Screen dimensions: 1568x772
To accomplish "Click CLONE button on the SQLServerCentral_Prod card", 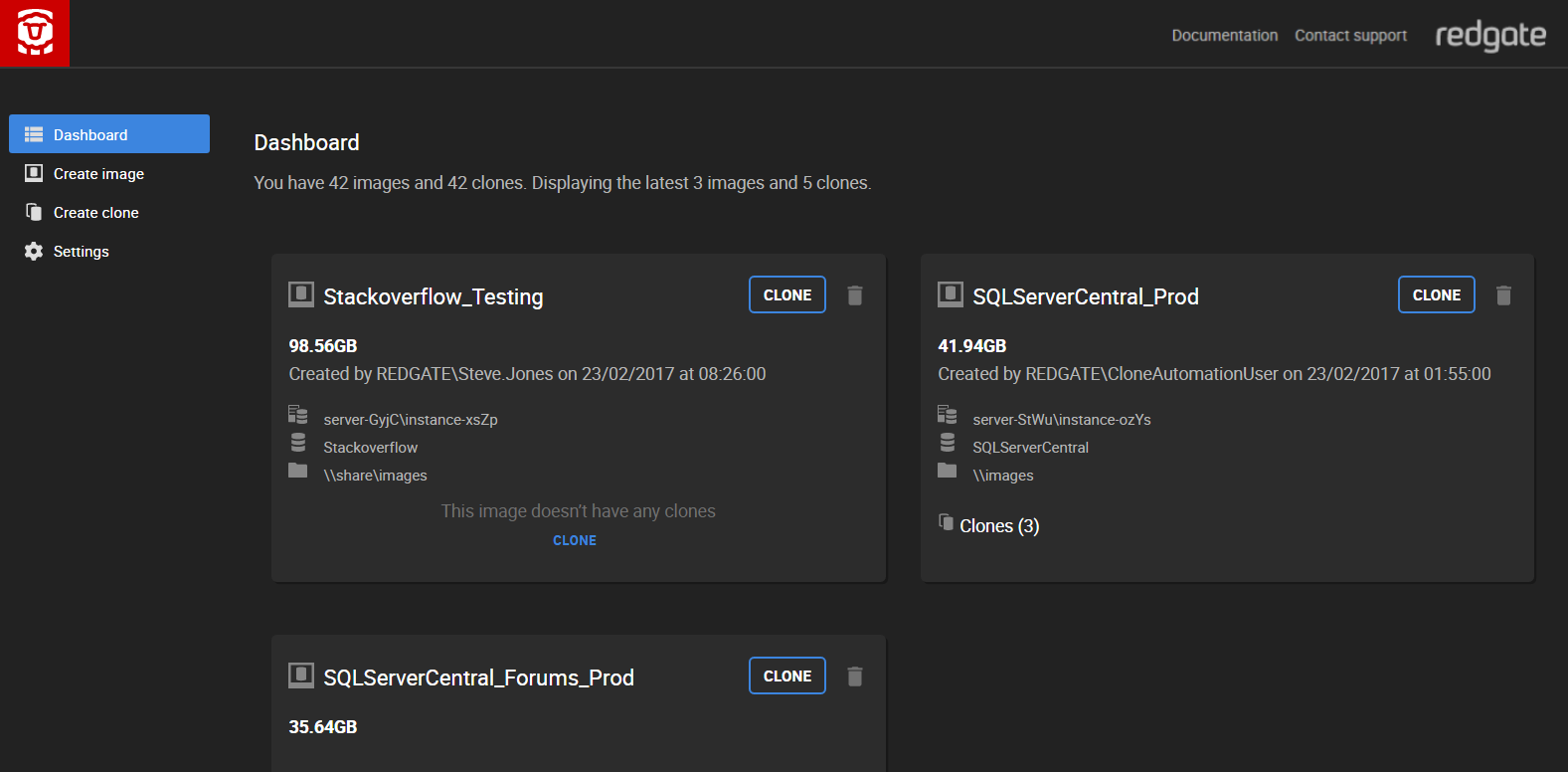I will (1437, 294).
